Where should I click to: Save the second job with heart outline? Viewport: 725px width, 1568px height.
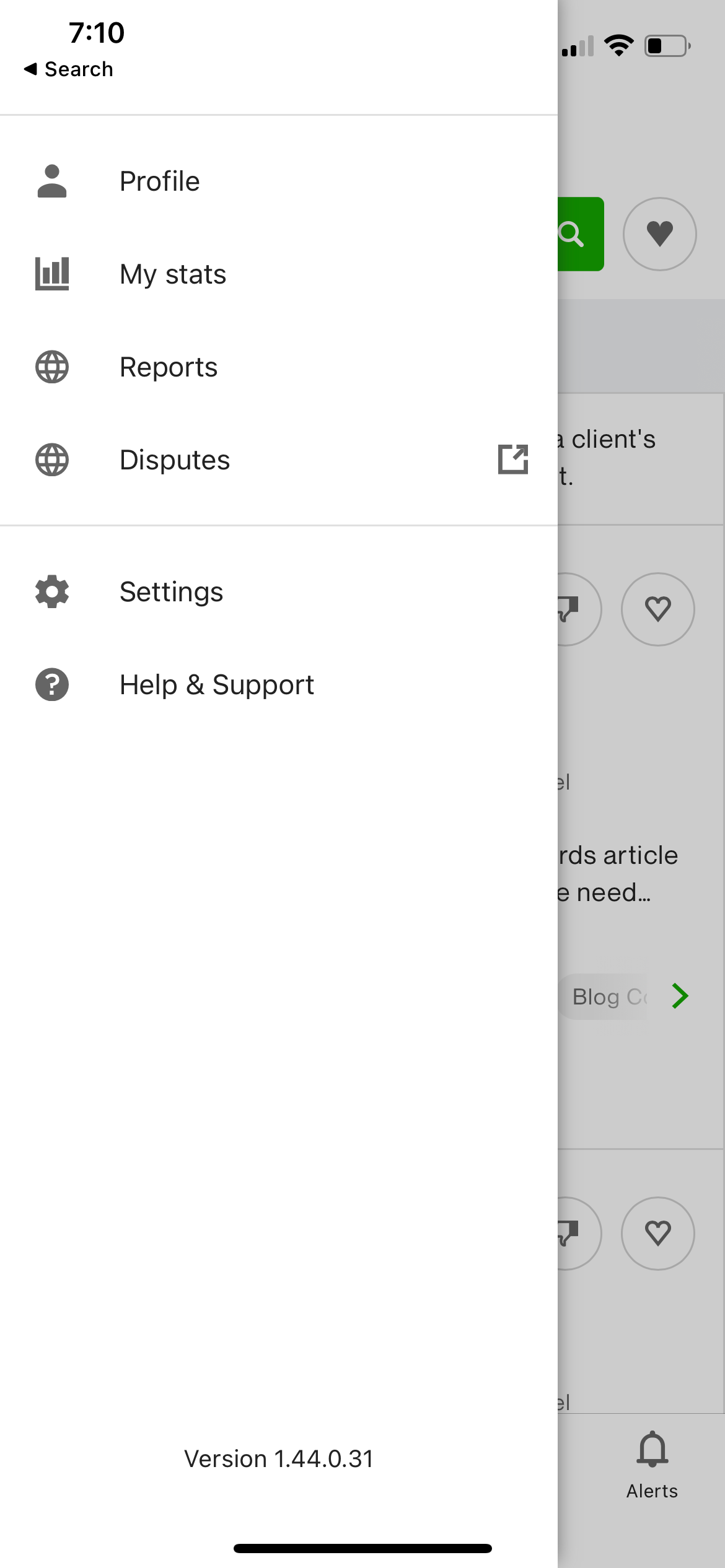click(658, 1233)
